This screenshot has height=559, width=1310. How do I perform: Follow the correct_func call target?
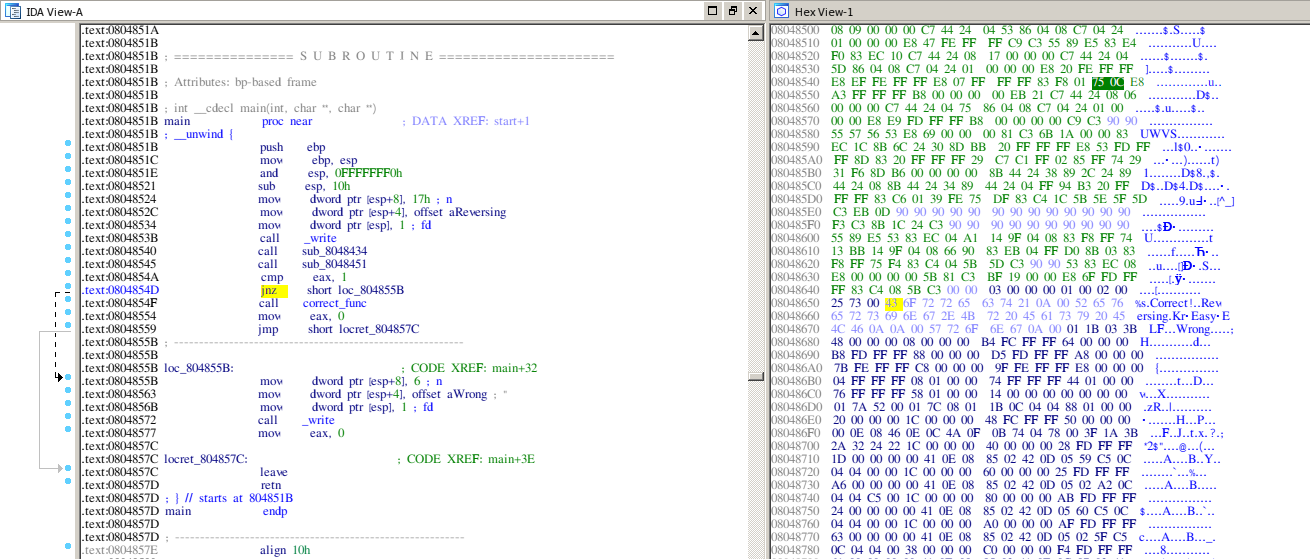(337, 303)
